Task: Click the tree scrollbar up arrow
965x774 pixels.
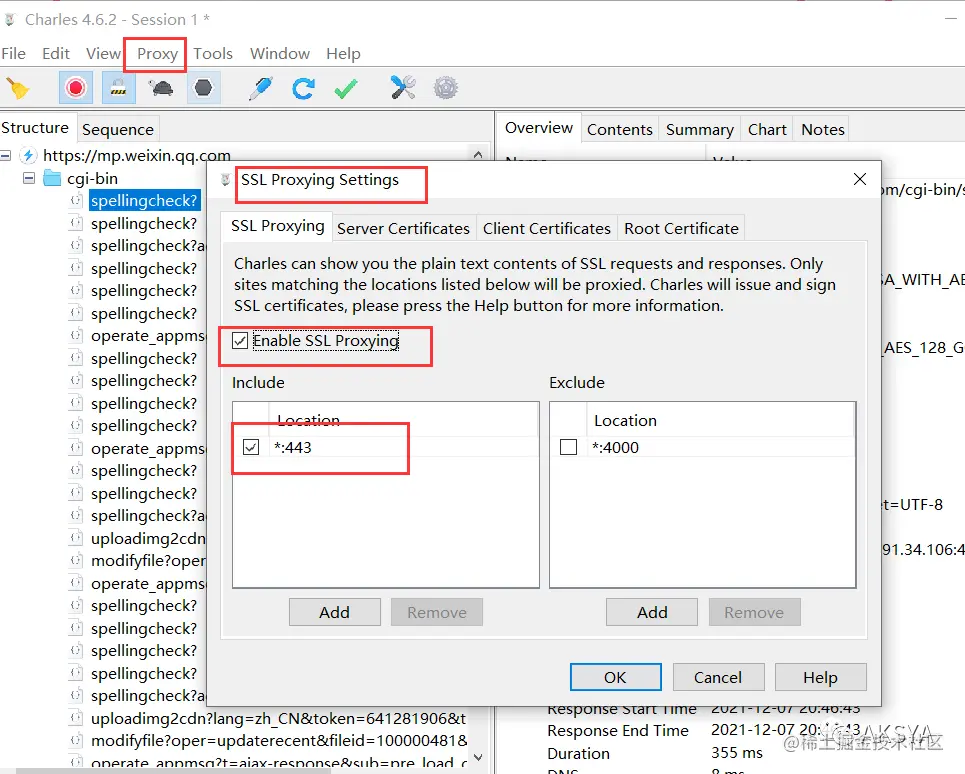Action: click(x=478, y=154)
